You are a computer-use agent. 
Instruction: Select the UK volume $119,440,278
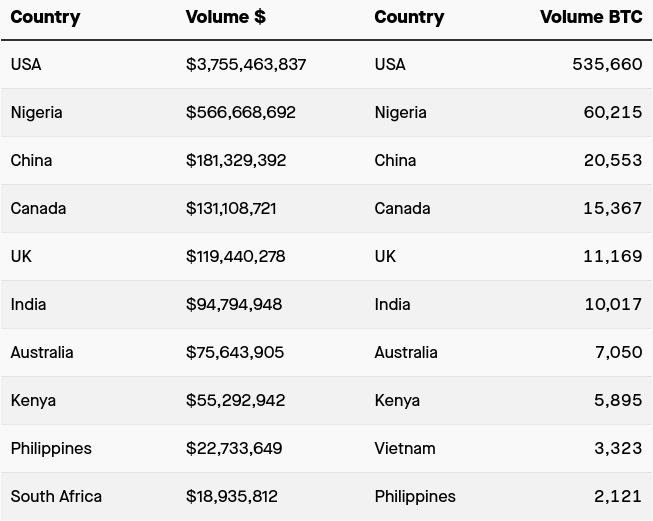pos(236,256)
